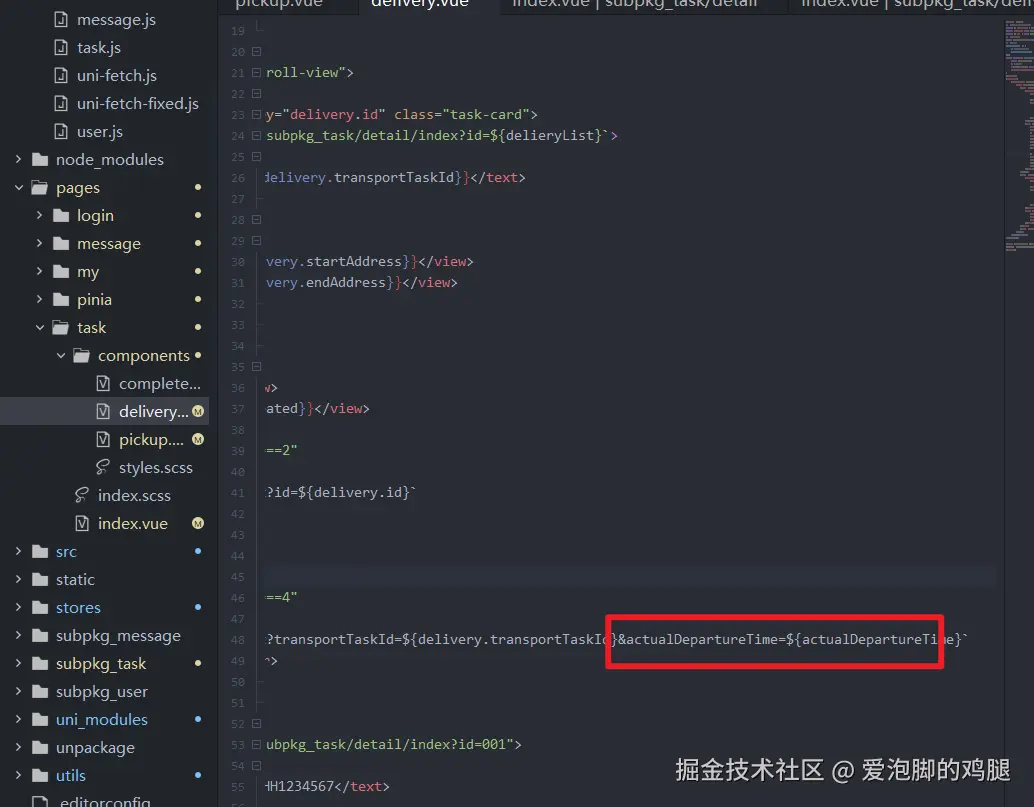Viewport: 1034px width, 807px height.
Task: Select the delivery.vue editor tab
Action: [x=420, y=4]
